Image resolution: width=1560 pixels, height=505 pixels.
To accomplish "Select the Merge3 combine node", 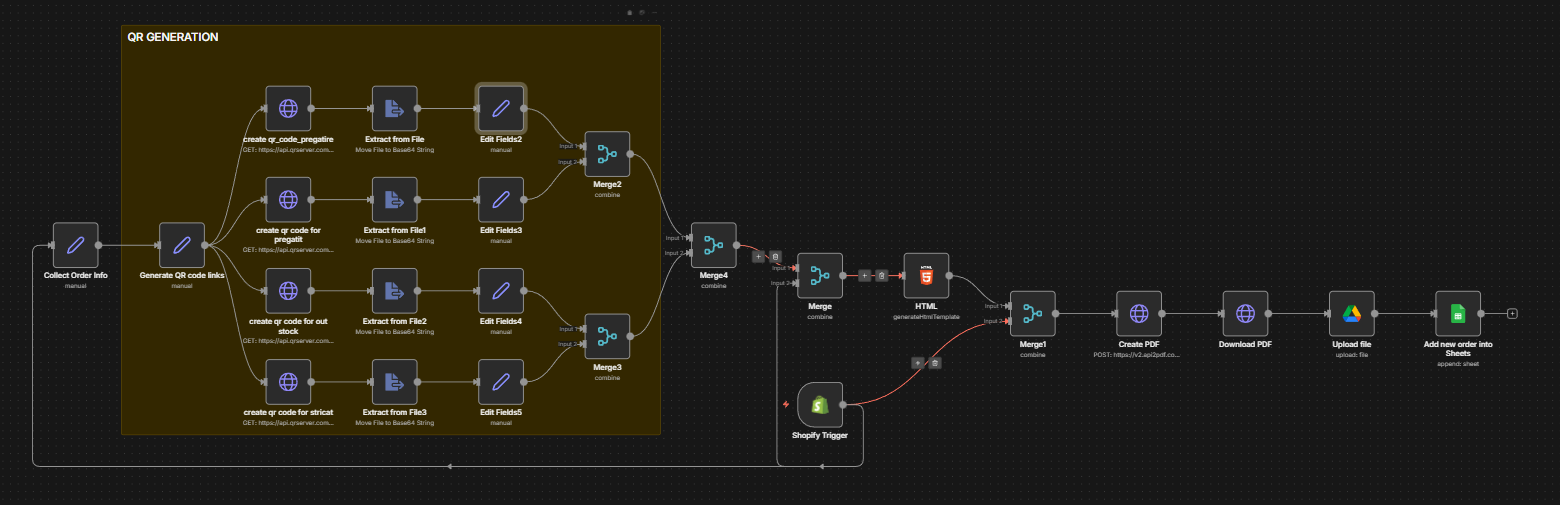I will 607,337.
